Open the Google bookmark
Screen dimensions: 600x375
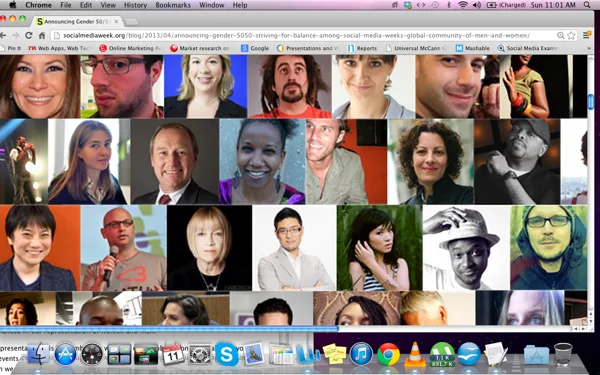click(x=255, y=48)
